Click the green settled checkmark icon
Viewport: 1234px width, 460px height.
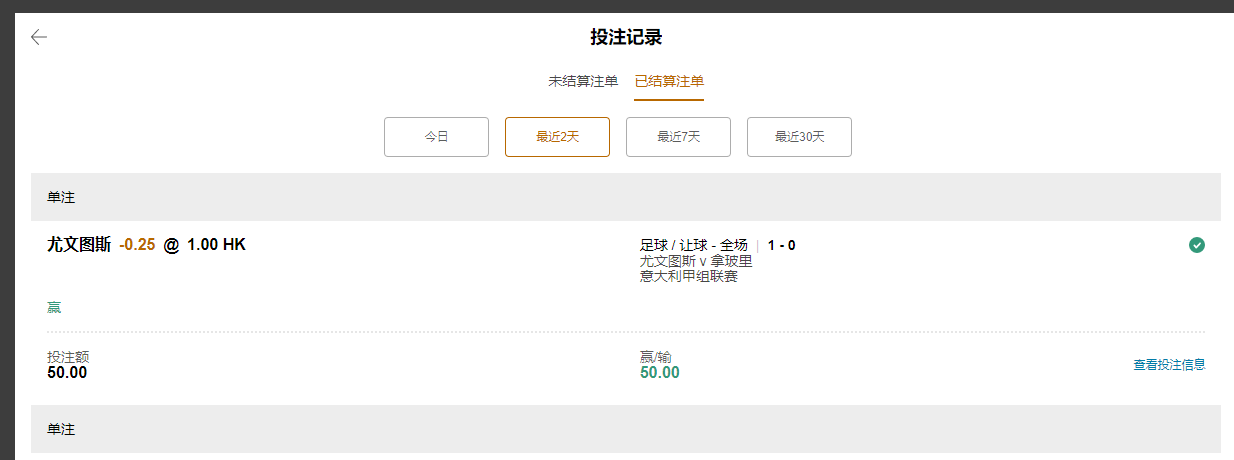1197,245
